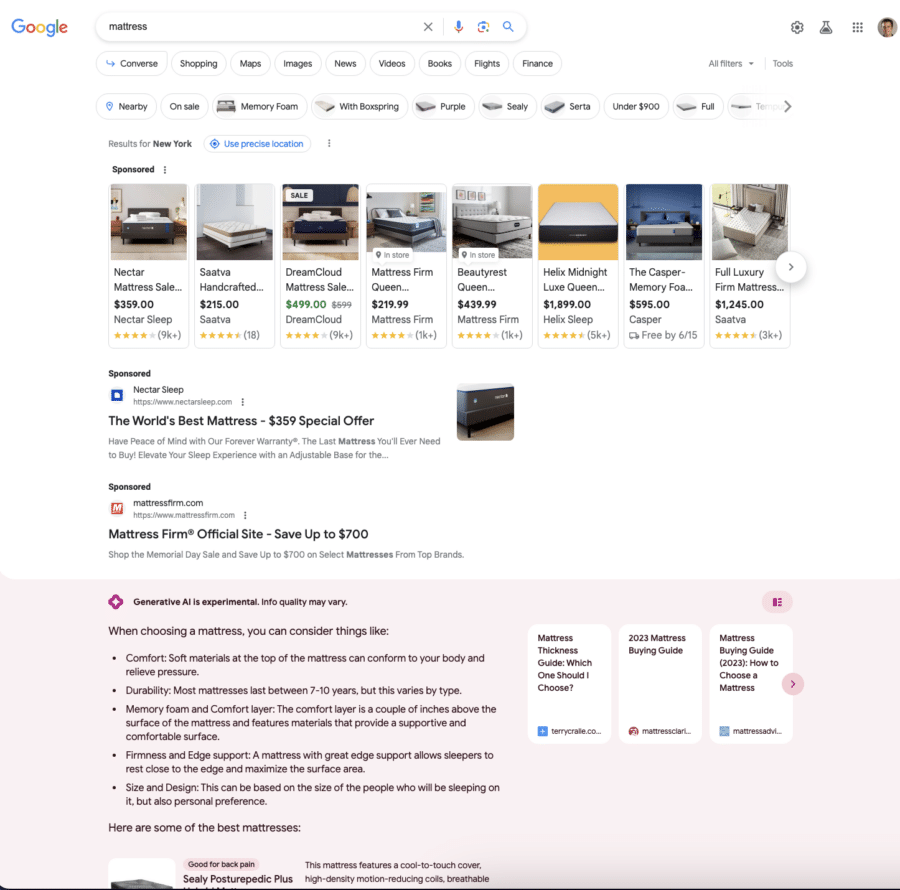Apply the With Boxspring filter chip
The width and height of the screenshot is (900, 890).
[x=359, y=107]
